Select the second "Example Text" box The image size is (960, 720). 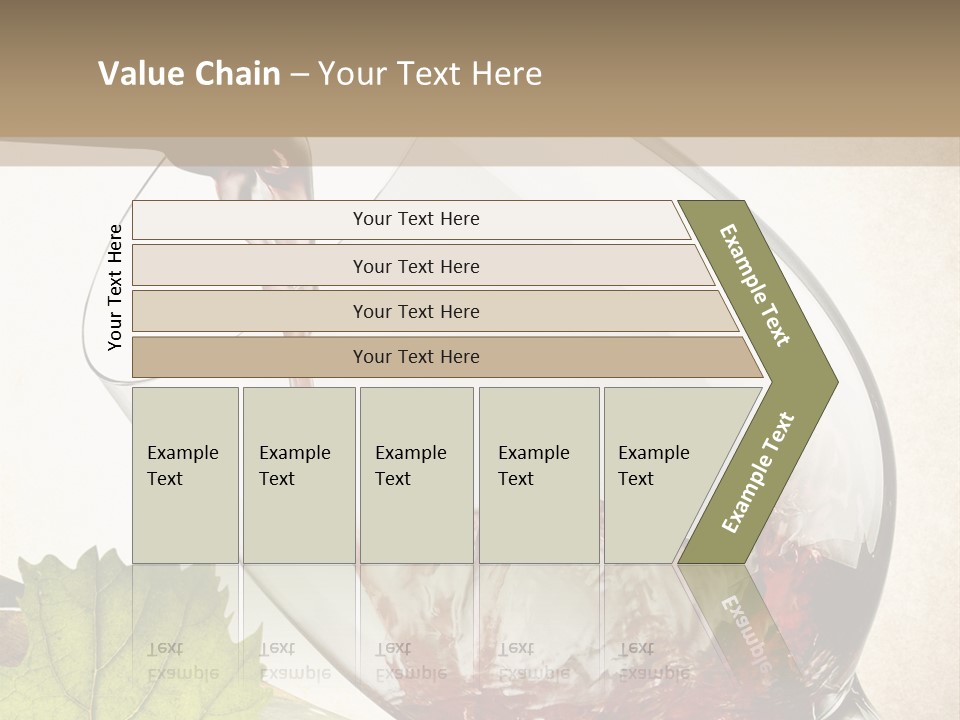(298, 474)
